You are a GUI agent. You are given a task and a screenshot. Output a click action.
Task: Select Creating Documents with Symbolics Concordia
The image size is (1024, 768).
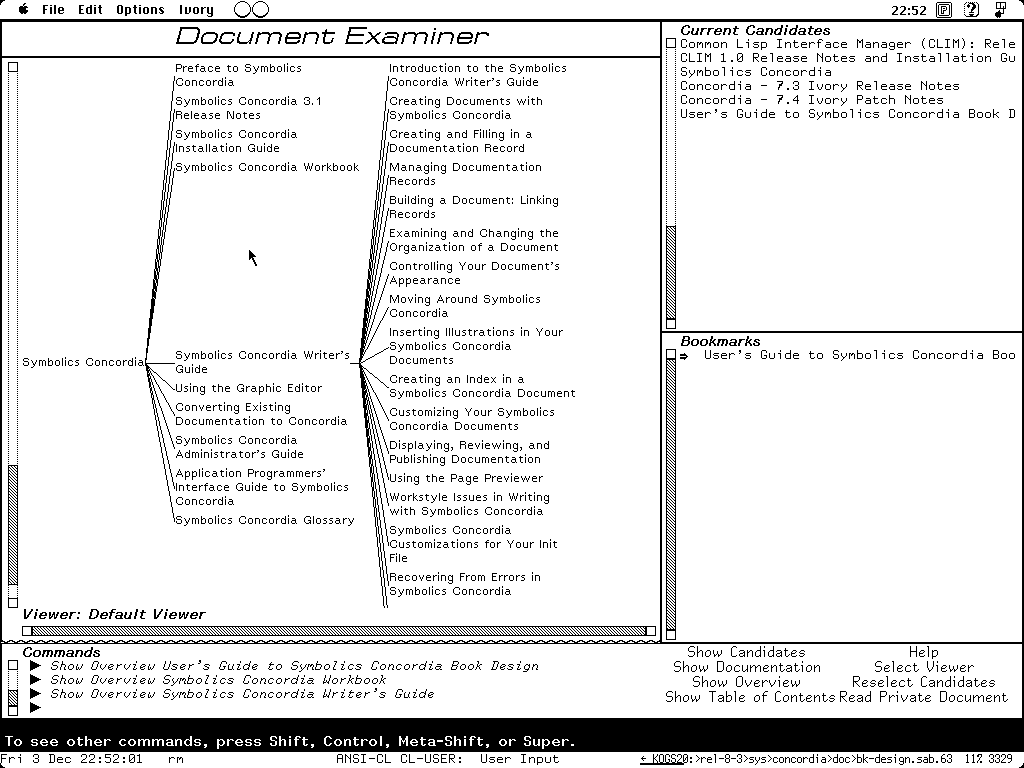point(466,108)
